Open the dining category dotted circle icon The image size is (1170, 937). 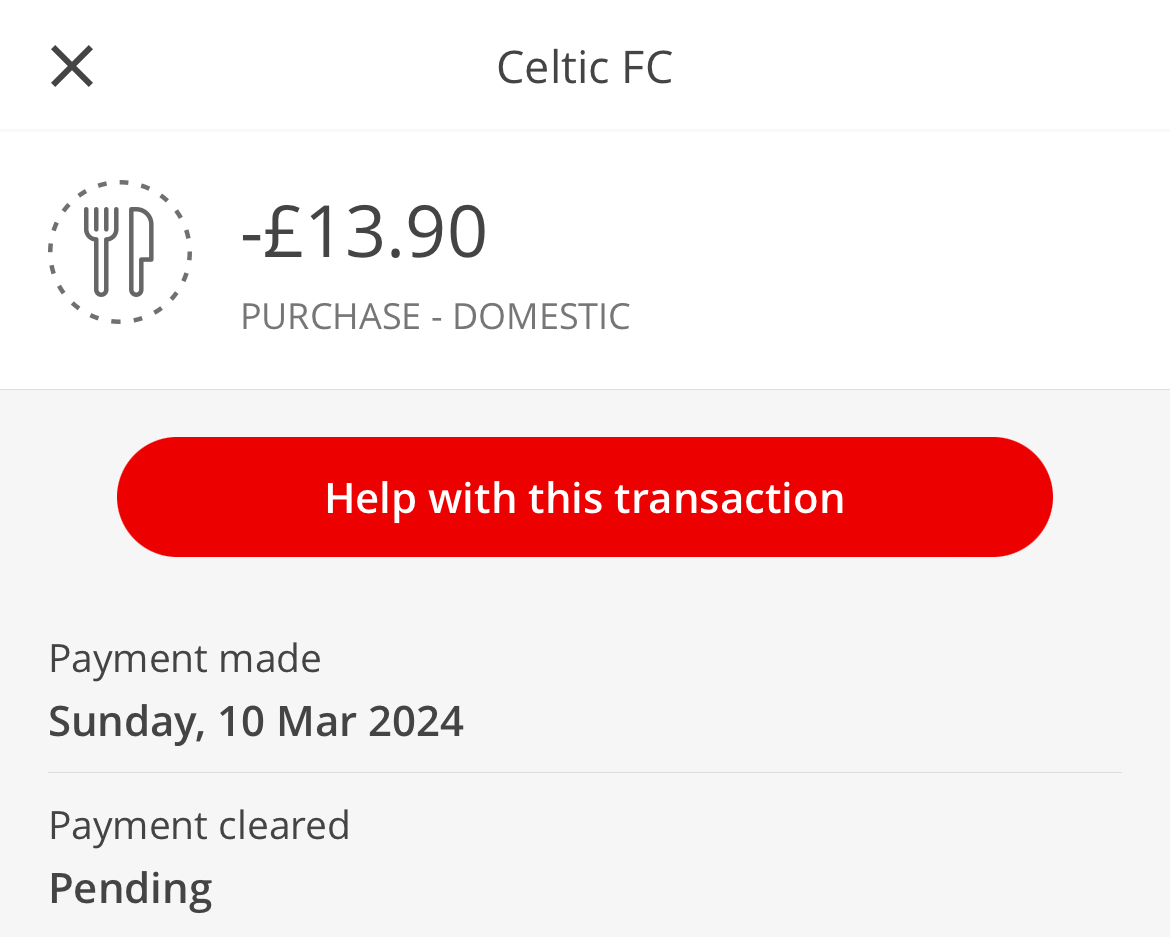point(119,251)
